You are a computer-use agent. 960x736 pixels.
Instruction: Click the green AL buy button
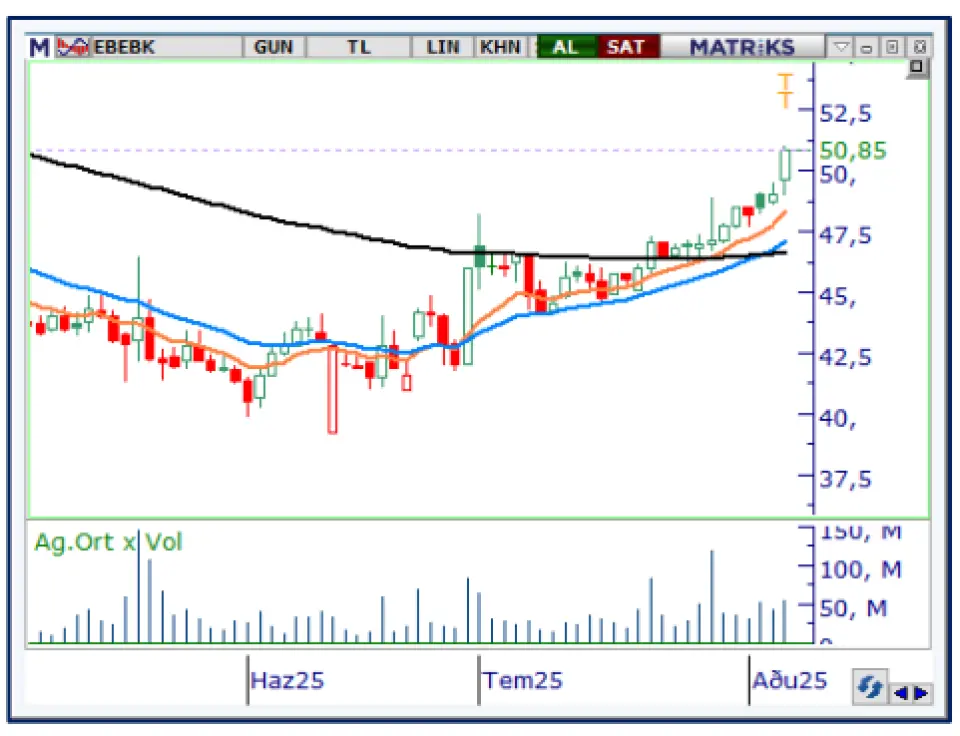566,47
